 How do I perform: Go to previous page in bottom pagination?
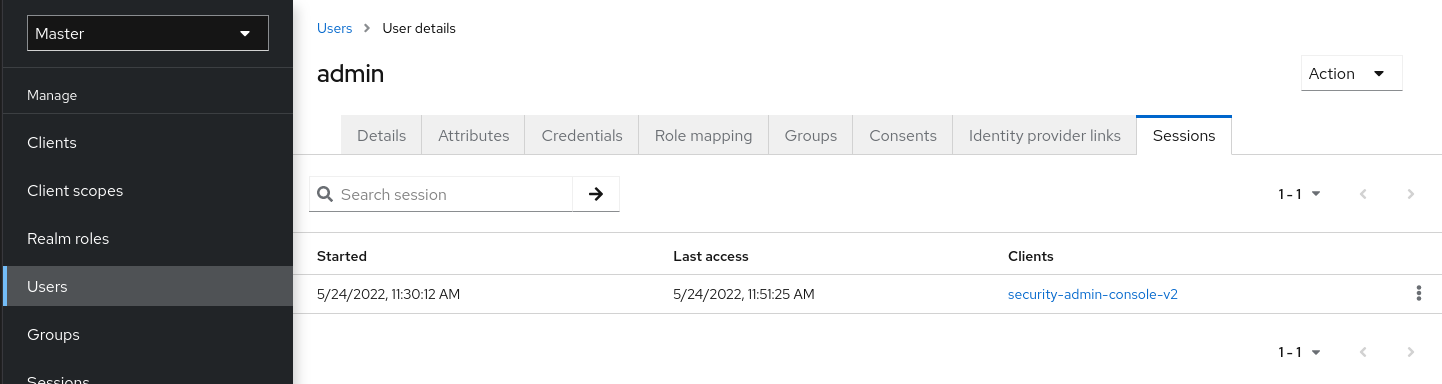(1362, 352)
